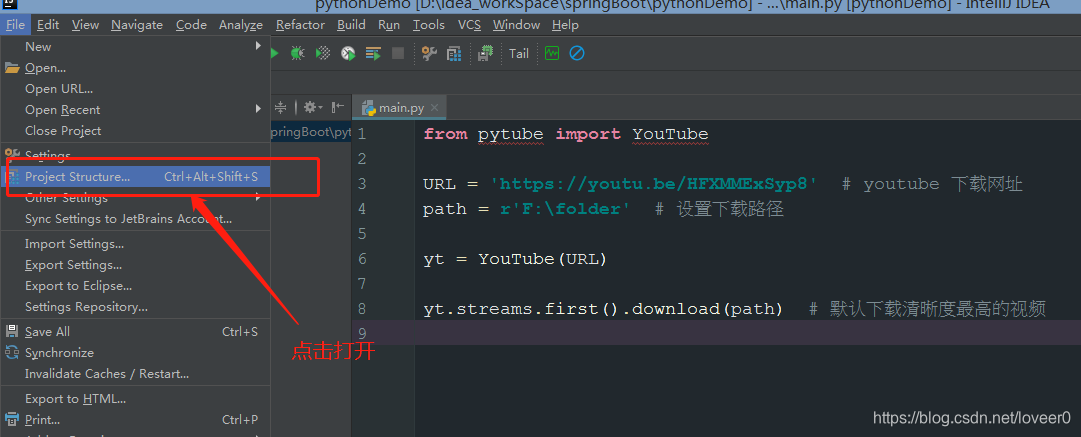Screen dimensions: 1081x437
Task: Choose Import Settings...
Action: pyautogui.click(x=135, y=244)
